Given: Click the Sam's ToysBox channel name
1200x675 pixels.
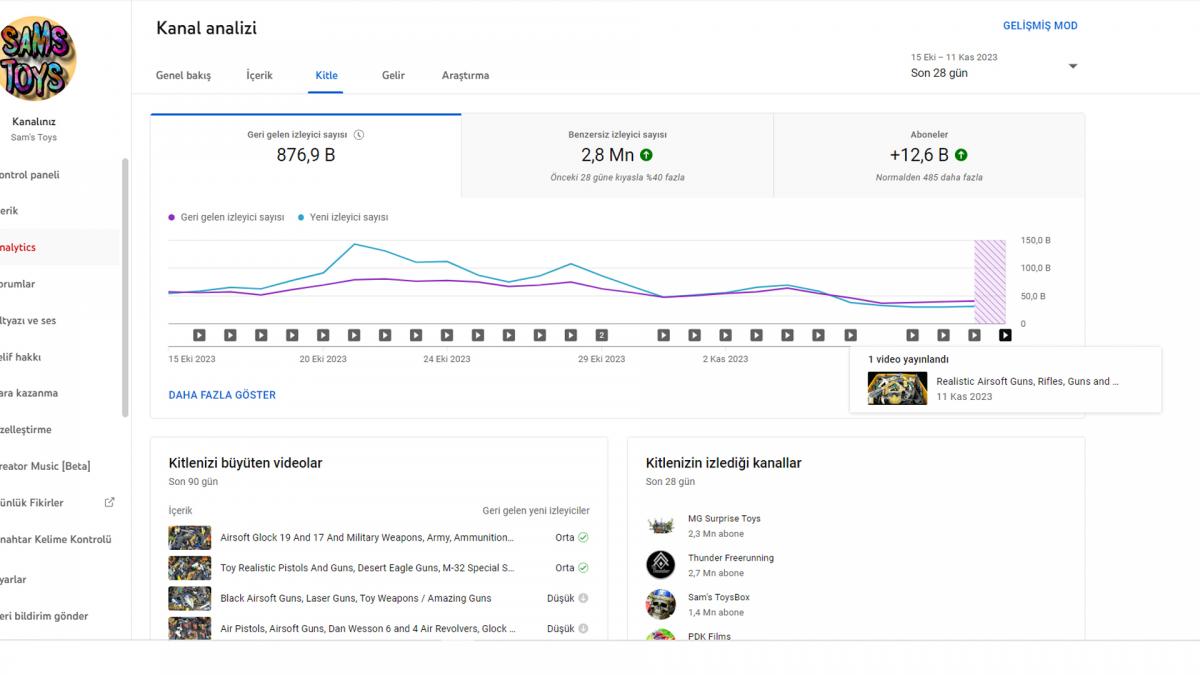Looking at the screenshot, I should click(718, 597).
